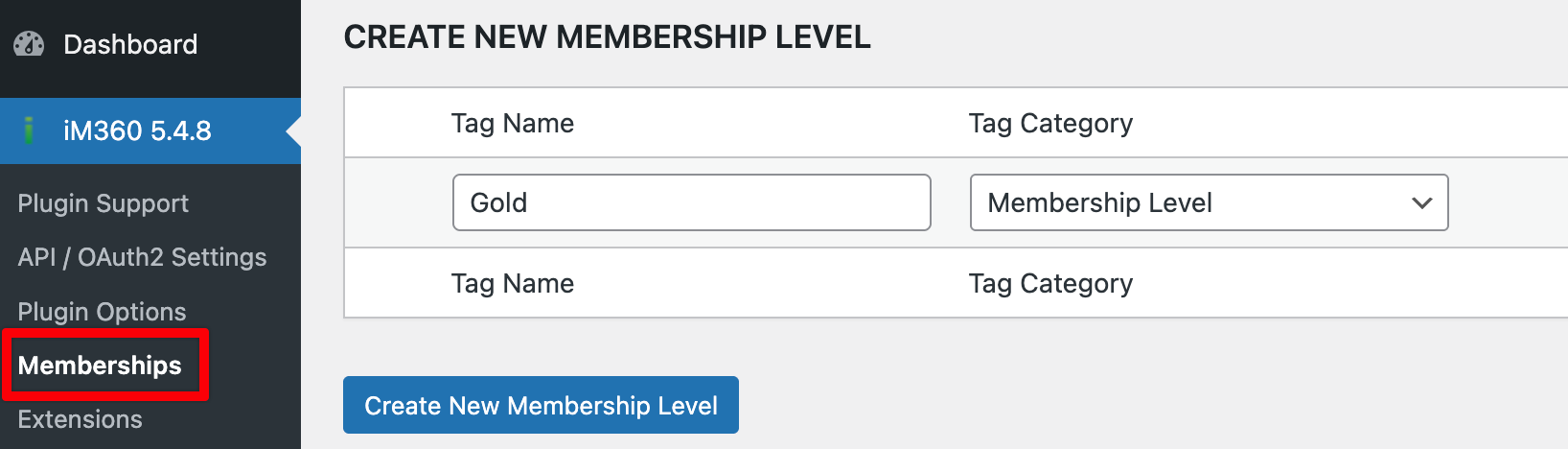Screen dimensions: 1568x449
Task: Select the iM360 5.4.8 menu item
Action: point(137,130)
